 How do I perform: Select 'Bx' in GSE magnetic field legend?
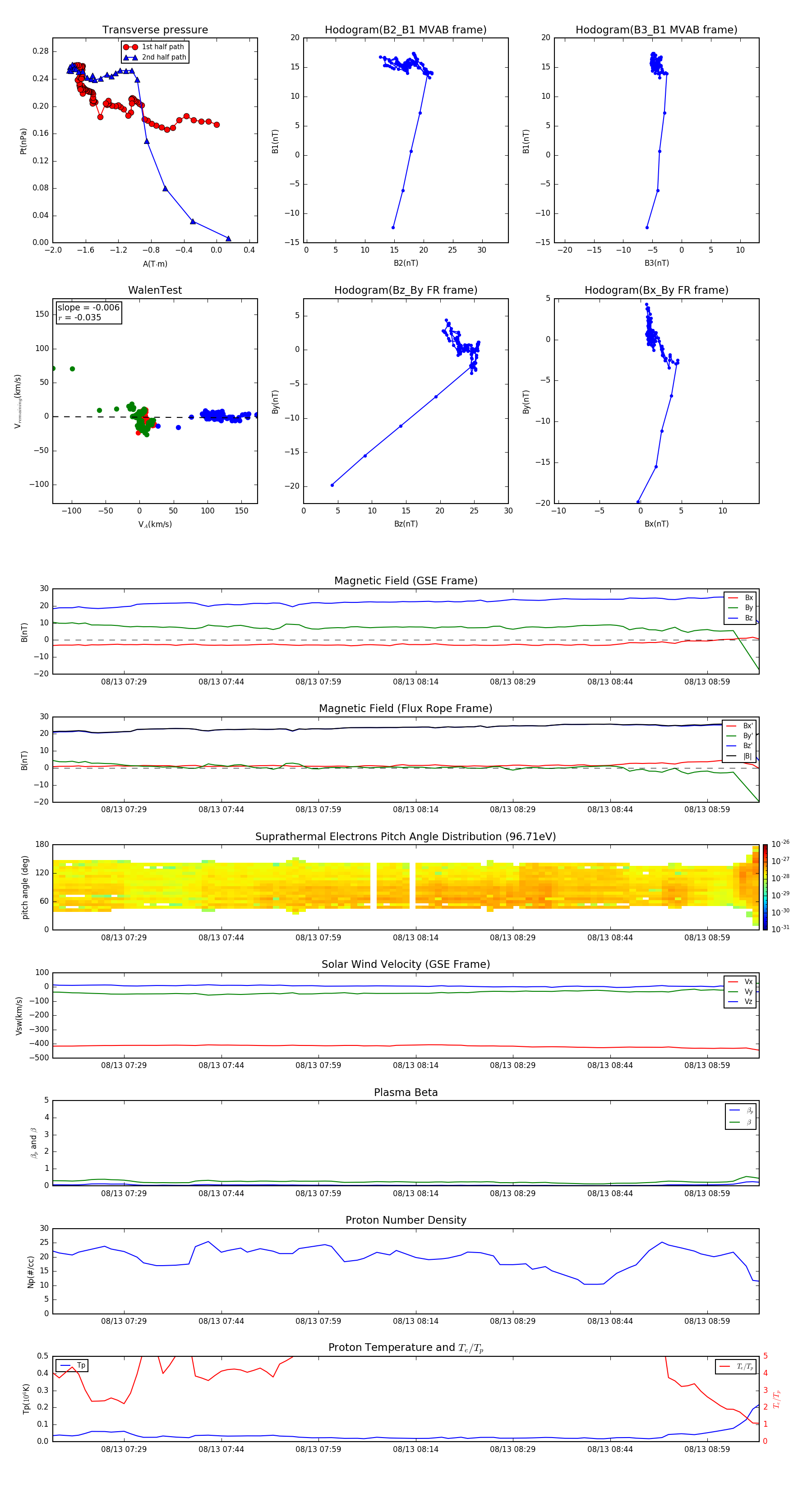pos(740,598)
